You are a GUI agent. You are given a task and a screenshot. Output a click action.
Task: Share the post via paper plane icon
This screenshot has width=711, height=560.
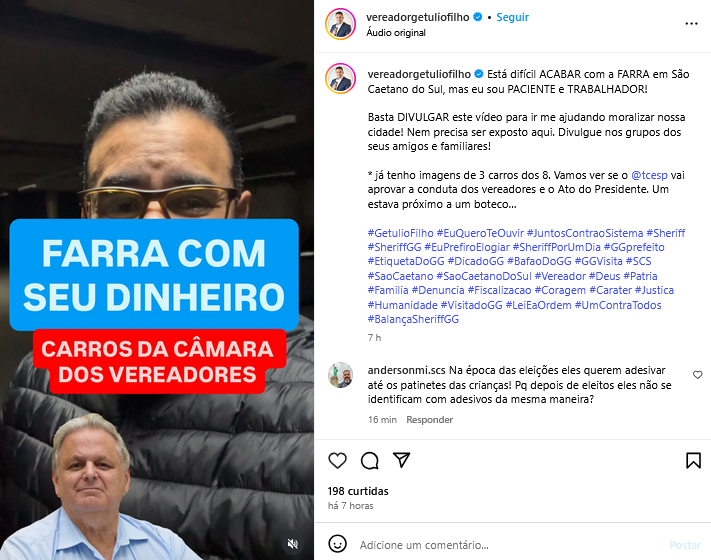[x=402, y=460]
